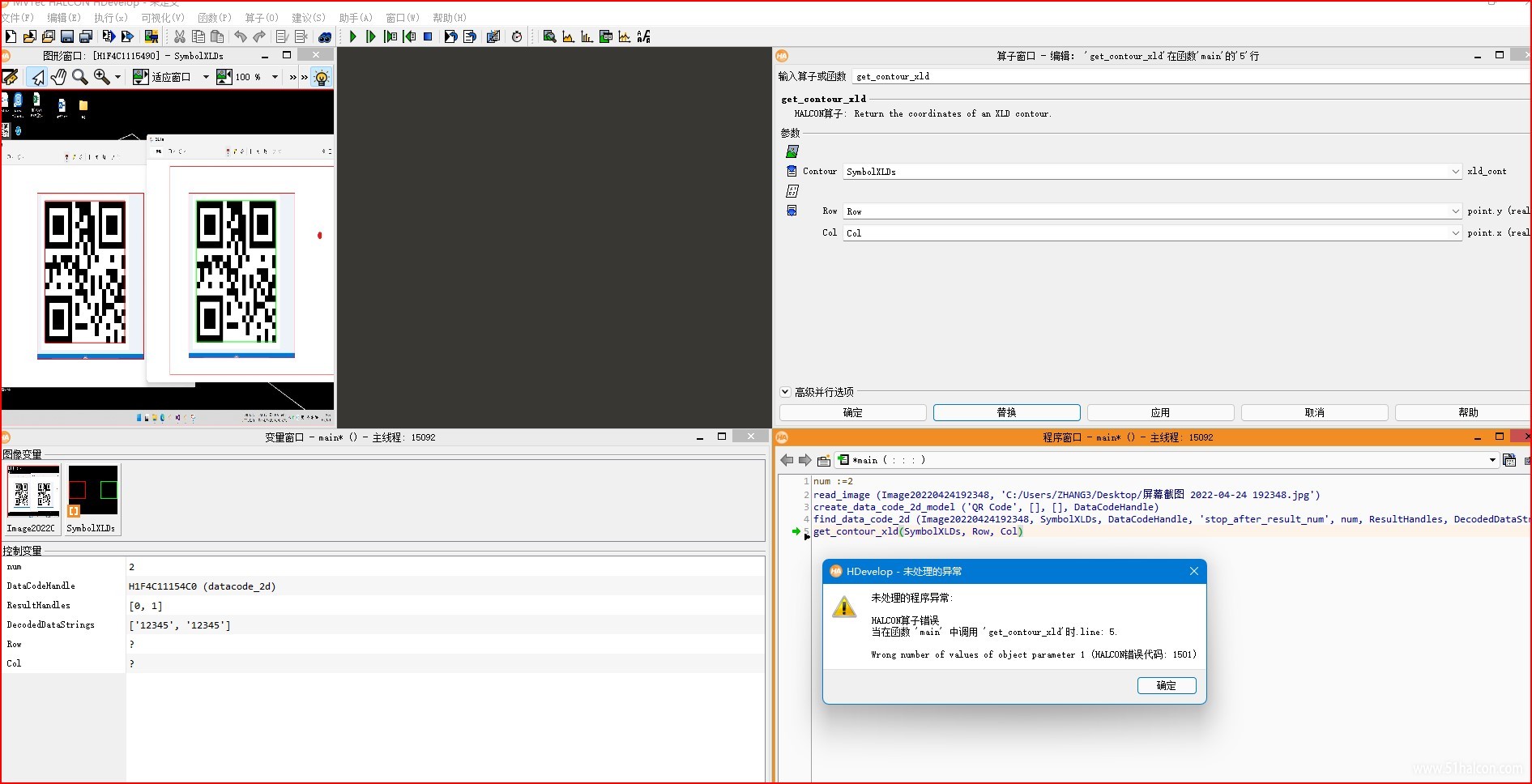This screenshot has height=784, width=1532.
Task: Undo the last edit
Action: pyautogui.click(x=241, y=36)
